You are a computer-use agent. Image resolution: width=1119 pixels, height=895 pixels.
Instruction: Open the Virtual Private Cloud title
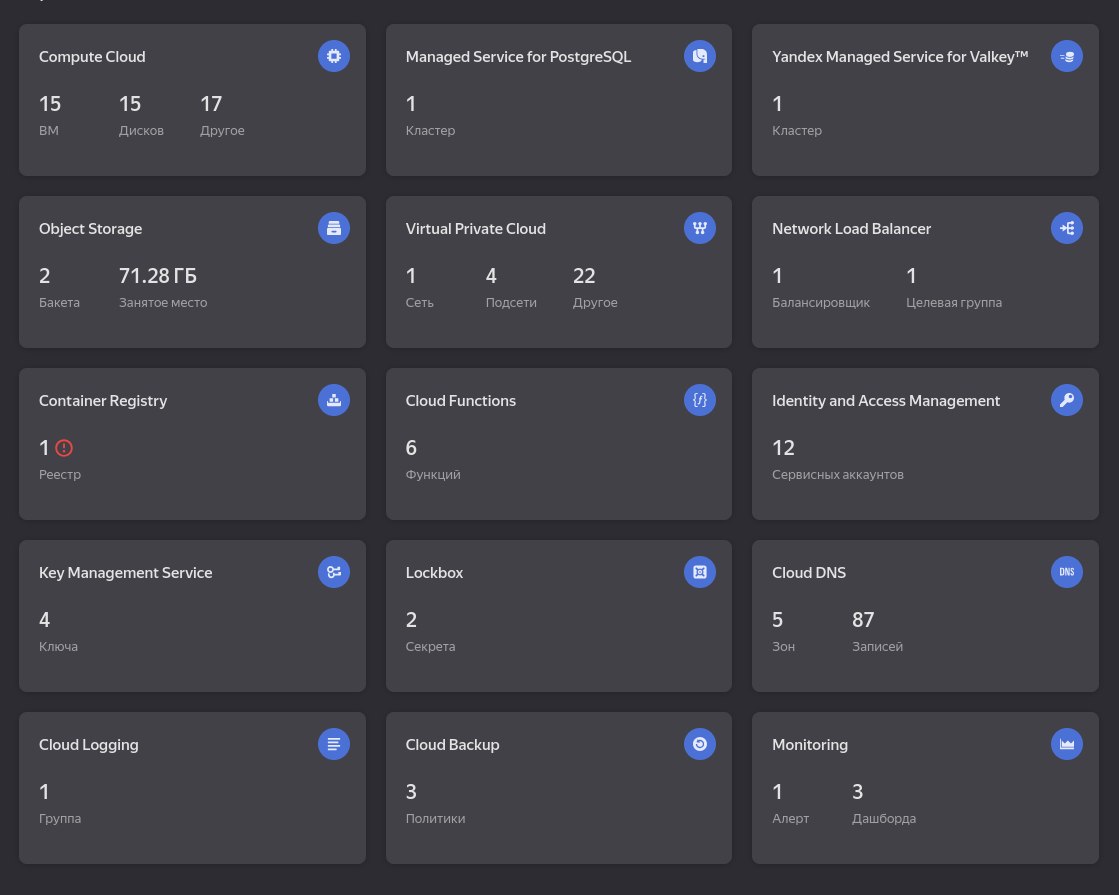(x=475, y=229)
